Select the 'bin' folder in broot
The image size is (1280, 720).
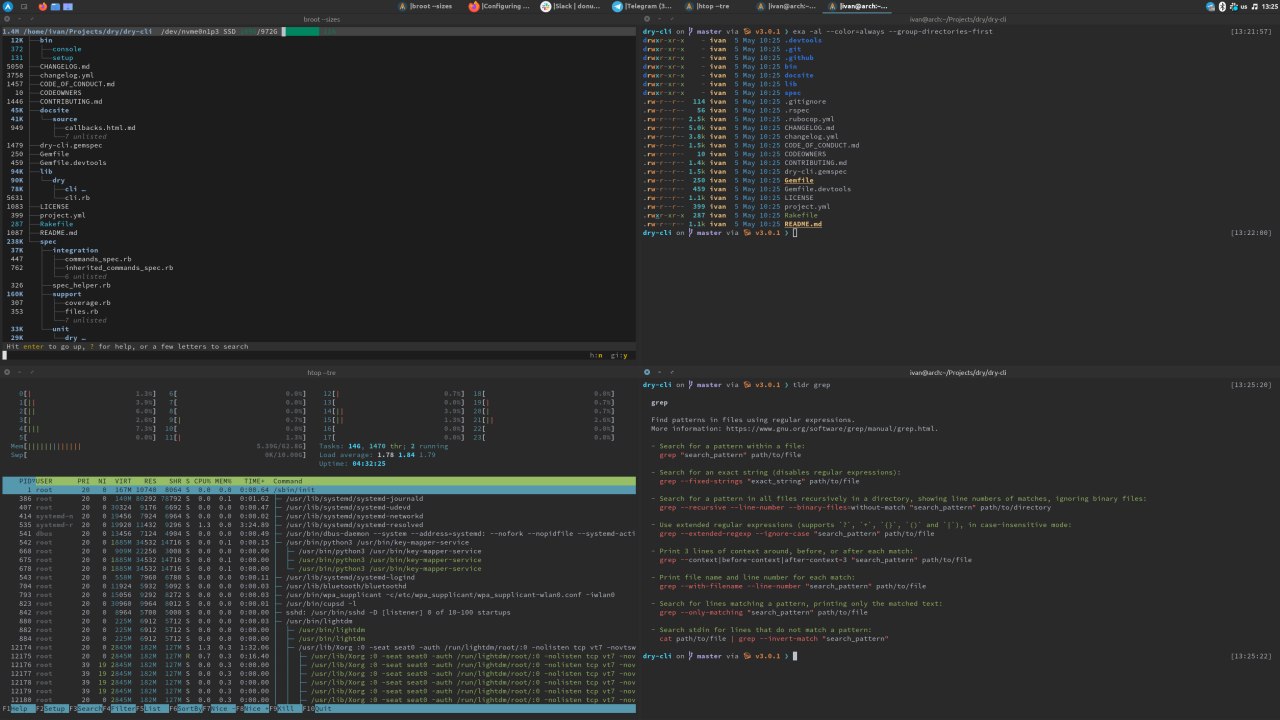(x=47, y=40)
